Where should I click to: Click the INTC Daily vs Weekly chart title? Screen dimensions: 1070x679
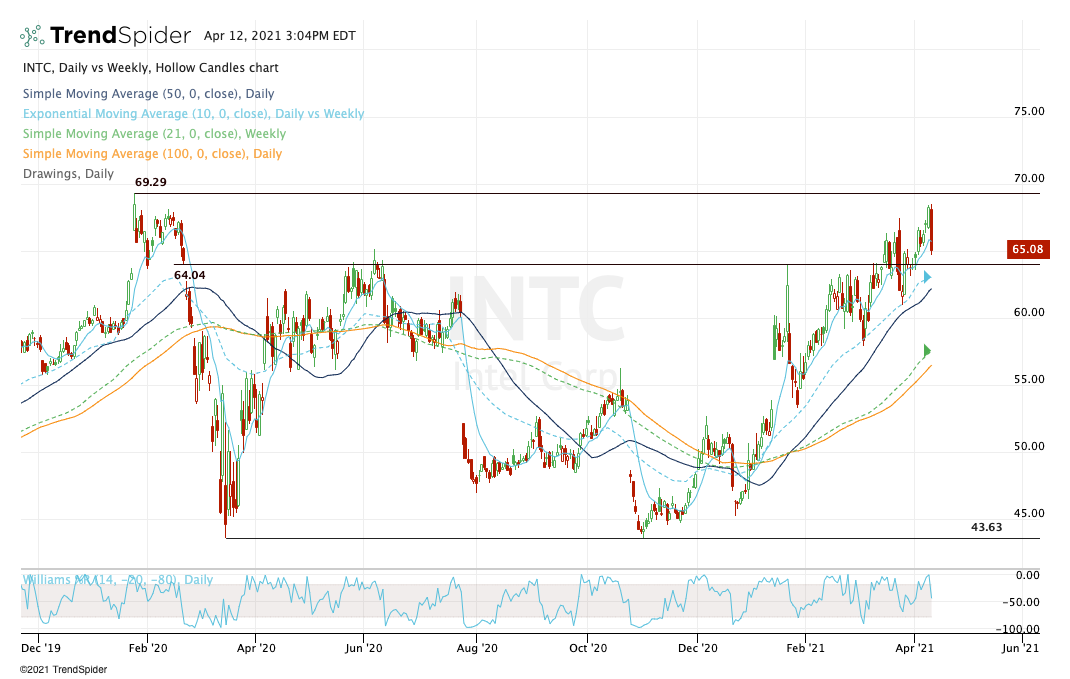(x=151, y=68)
